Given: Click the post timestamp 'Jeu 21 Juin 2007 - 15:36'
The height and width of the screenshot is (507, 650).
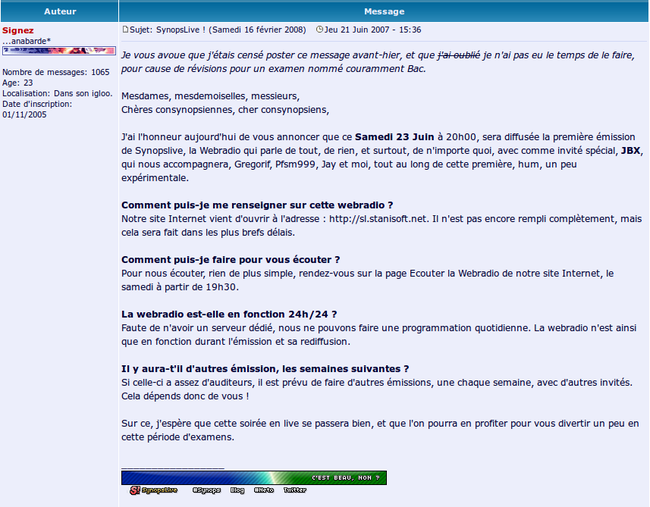Looking at the screenshot, I should pos(374,31).
